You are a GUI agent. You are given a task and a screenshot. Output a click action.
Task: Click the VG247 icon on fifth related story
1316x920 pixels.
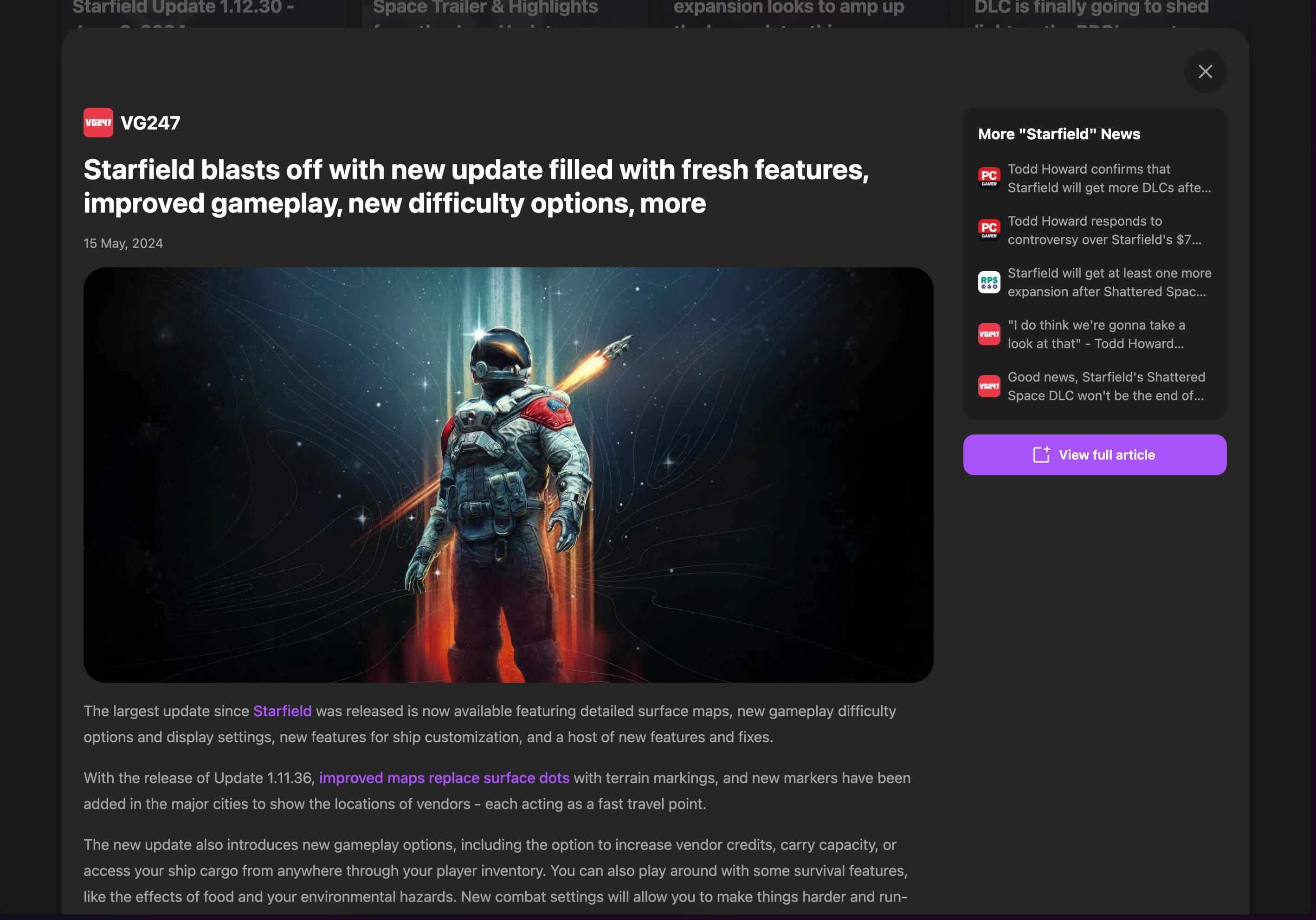pyautogui.click(x=989, y=386)
